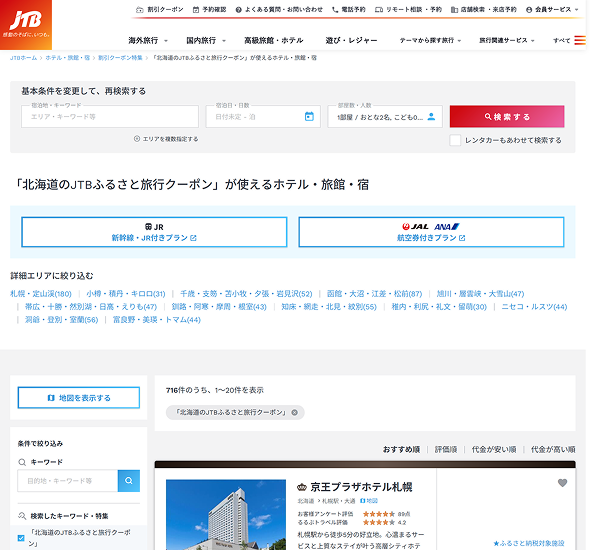Click the stay date (日付未定) field
This screenshot has width=590, height=550.
pyautogui.click(x=263, y=117)
